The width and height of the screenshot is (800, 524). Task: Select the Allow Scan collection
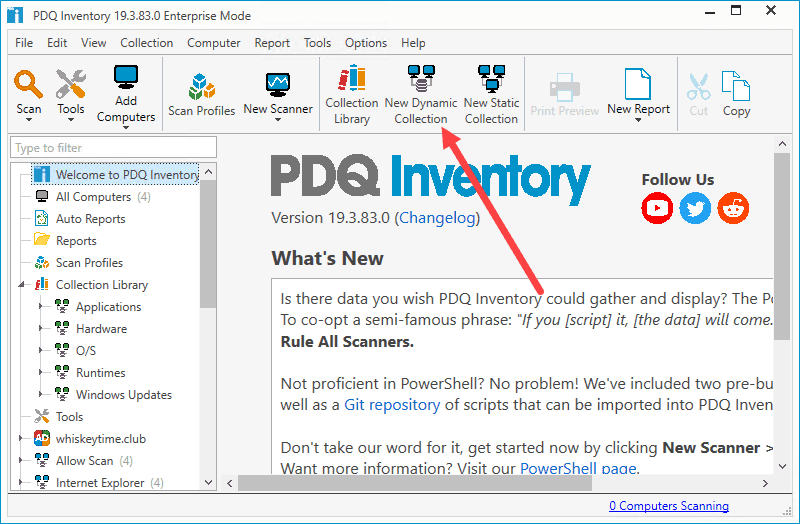pyautogui.click(x=85, y=461)
